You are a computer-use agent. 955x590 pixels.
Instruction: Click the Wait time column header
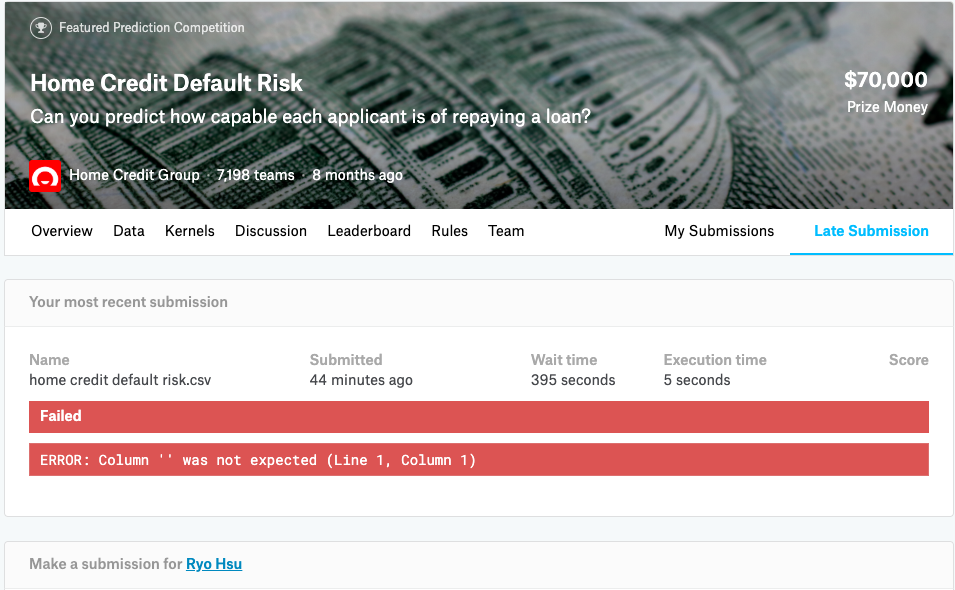click(564, 360)
